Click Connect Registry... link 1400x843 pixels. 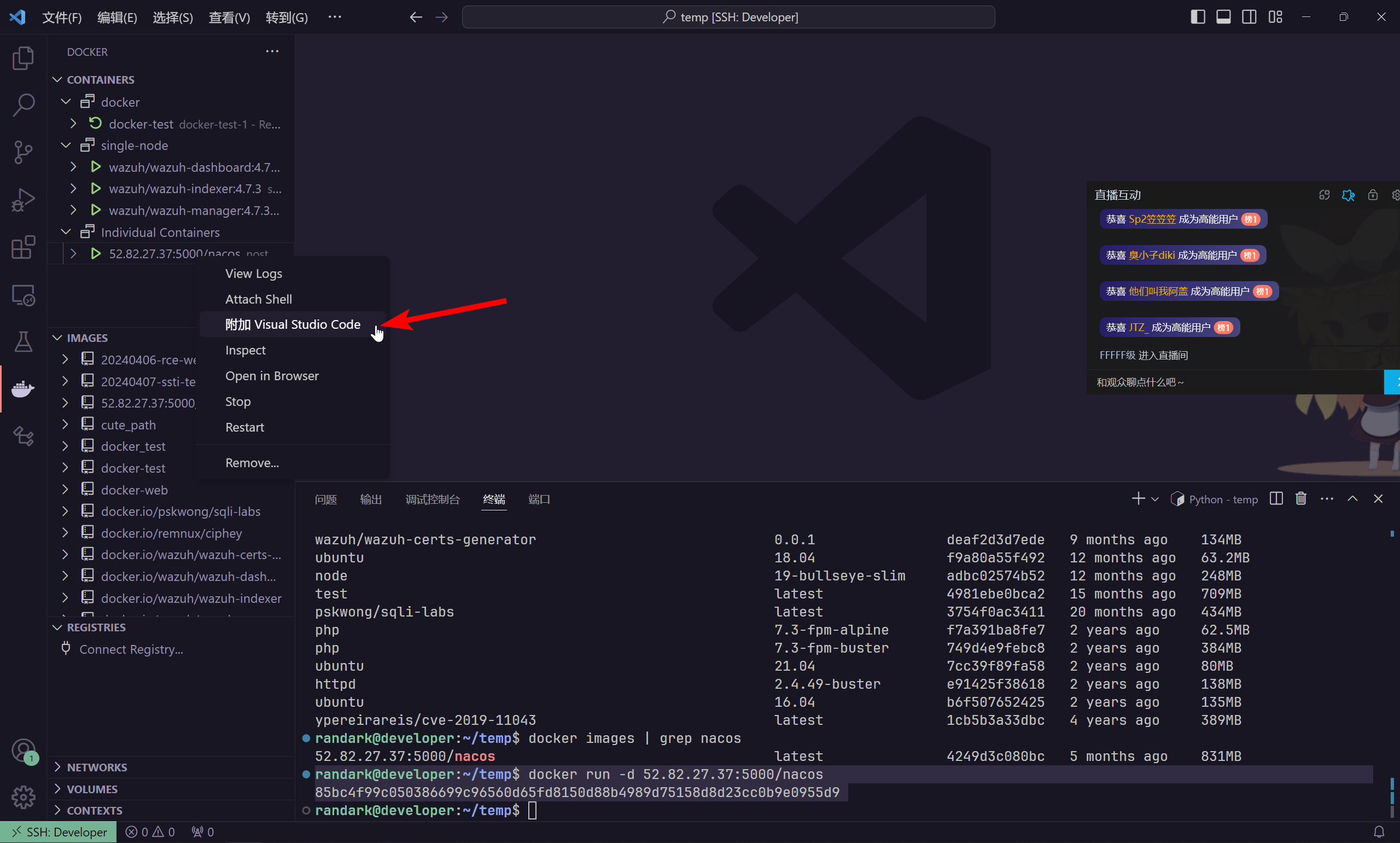[x=131, y=649]
